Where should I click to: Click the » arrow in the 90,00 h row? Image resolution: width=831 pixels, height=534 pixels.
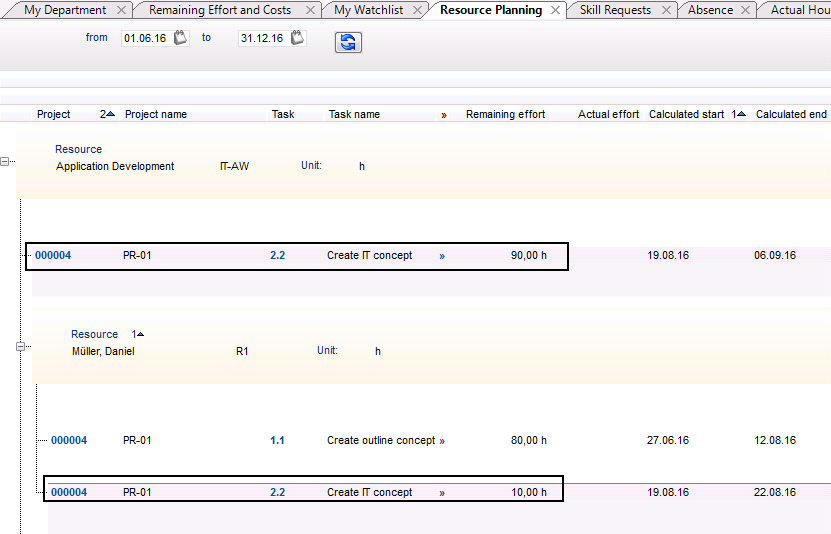pyautogui.click(x=442, y=256)
